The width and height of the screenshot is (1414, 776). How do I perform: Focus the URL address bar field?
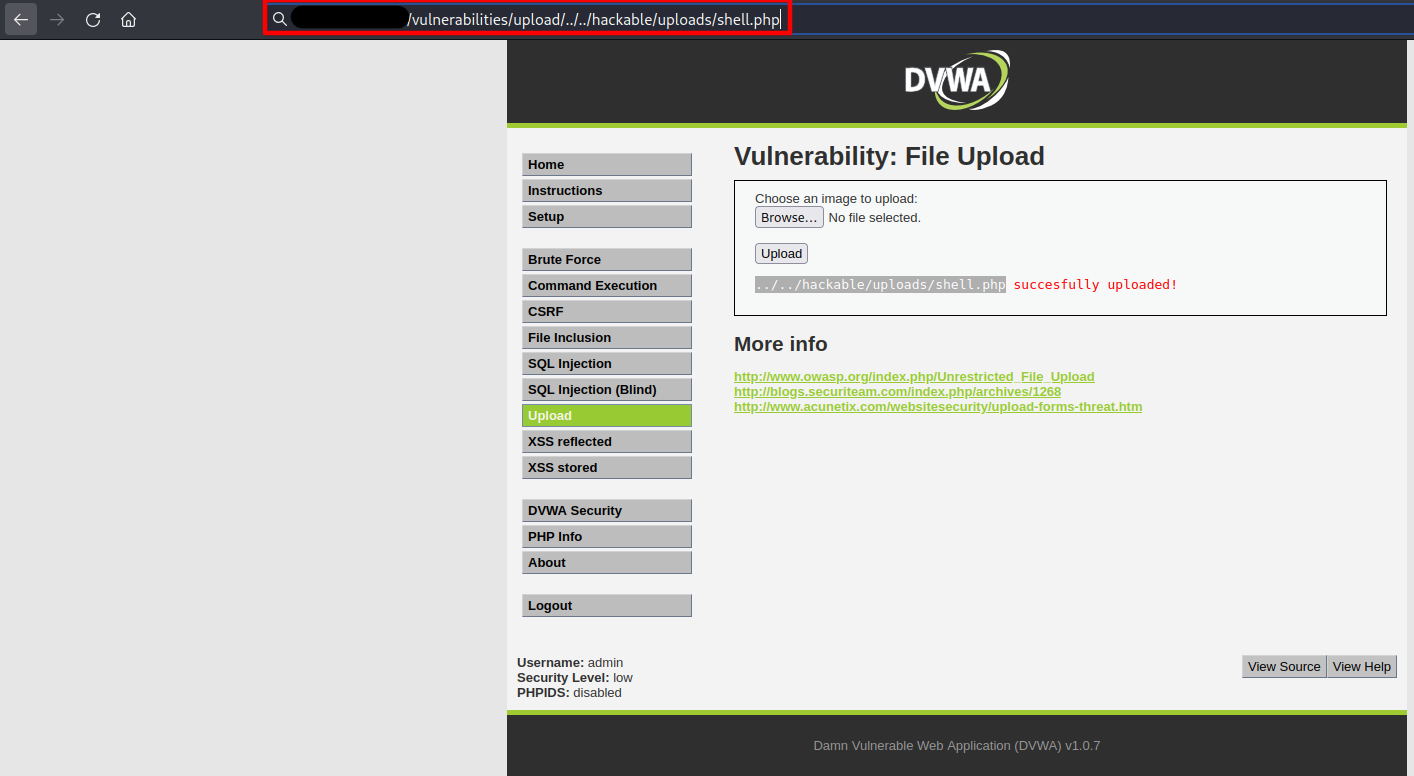(594, 20)
